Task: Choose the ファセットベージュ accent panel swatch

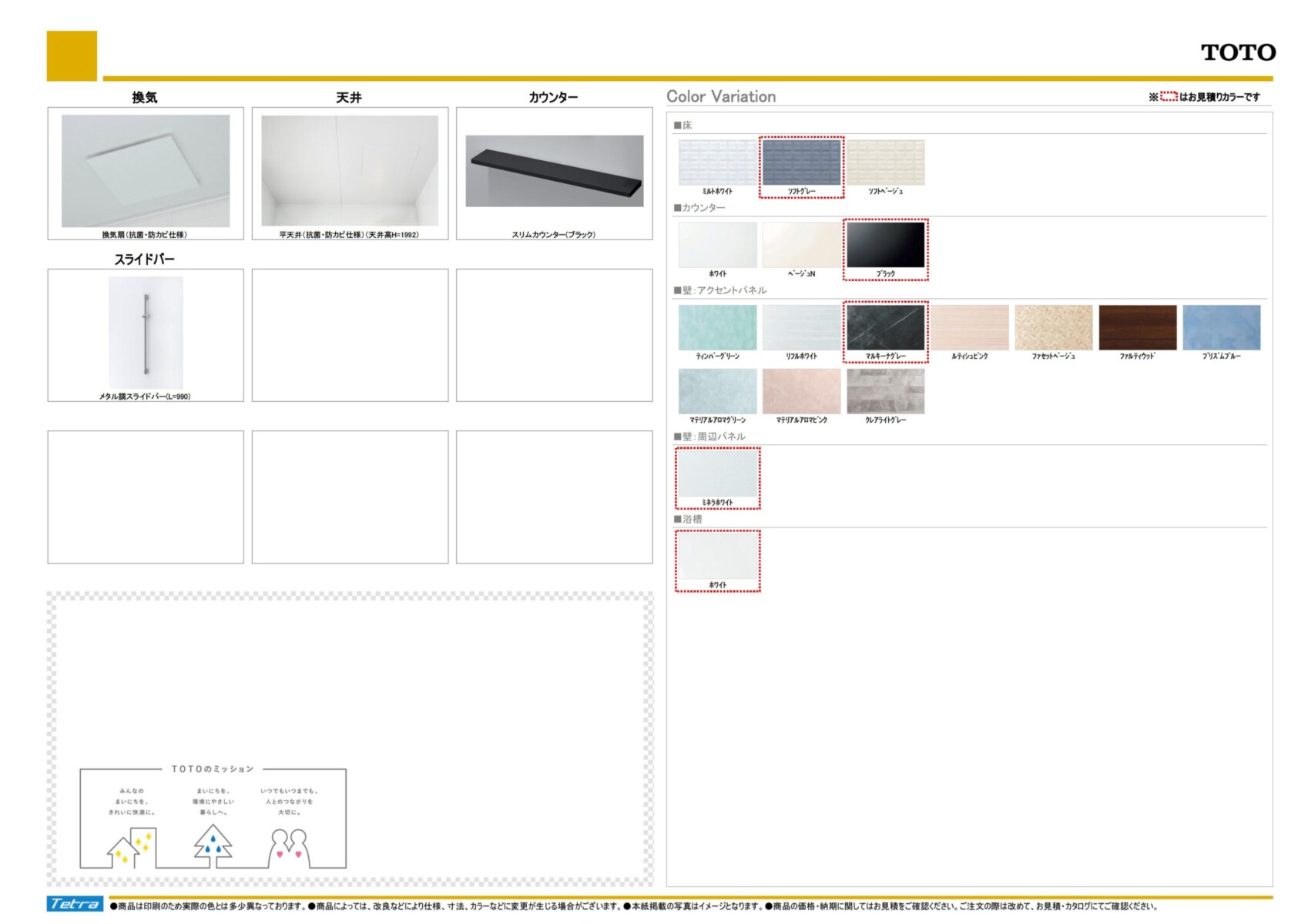Action: [x=1053, y=327]
